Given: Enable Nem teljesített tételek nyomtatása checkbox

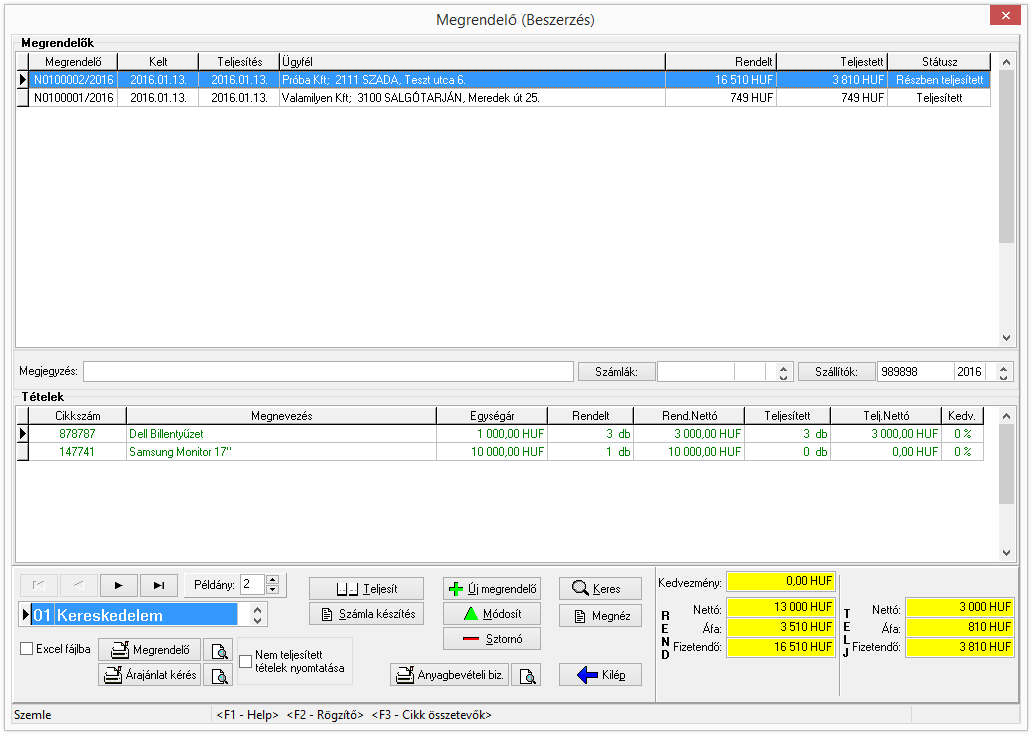Looking at the screenshot, I should tap(246, 661).
